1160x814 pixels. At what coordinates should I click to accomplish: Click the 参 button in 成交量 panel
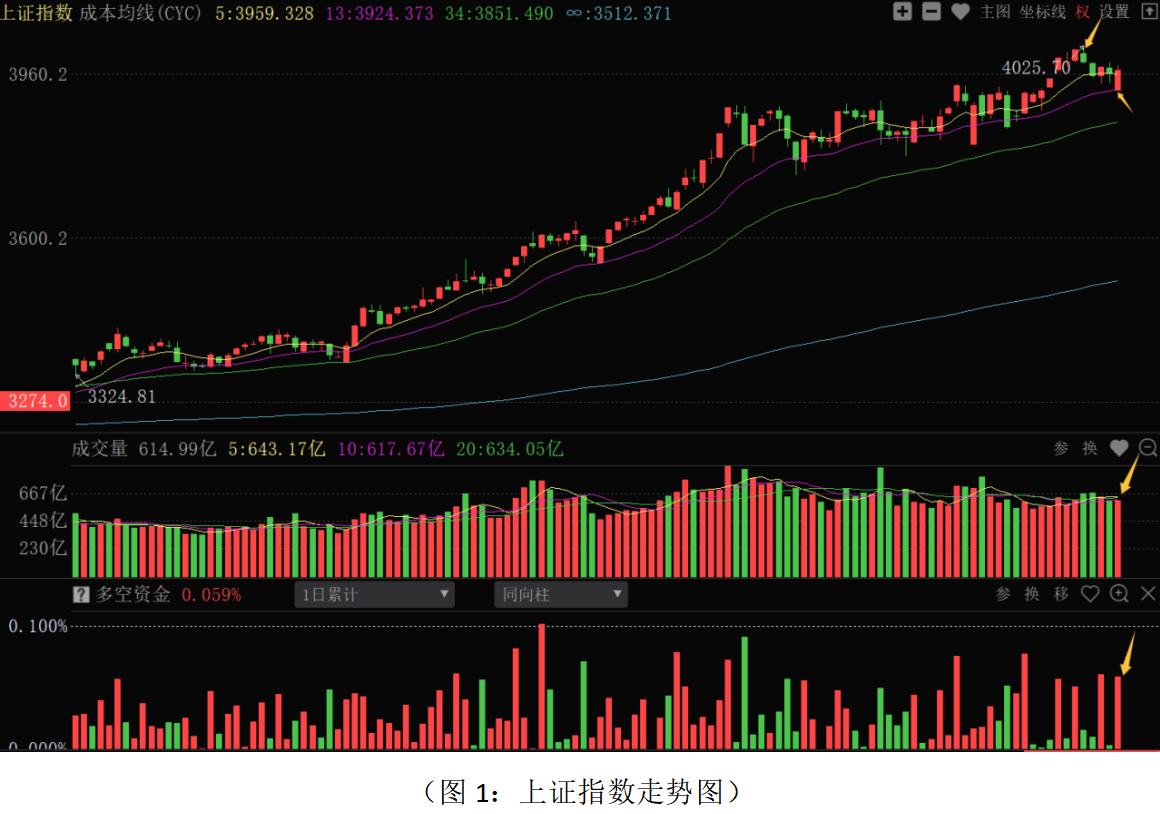1061,448
